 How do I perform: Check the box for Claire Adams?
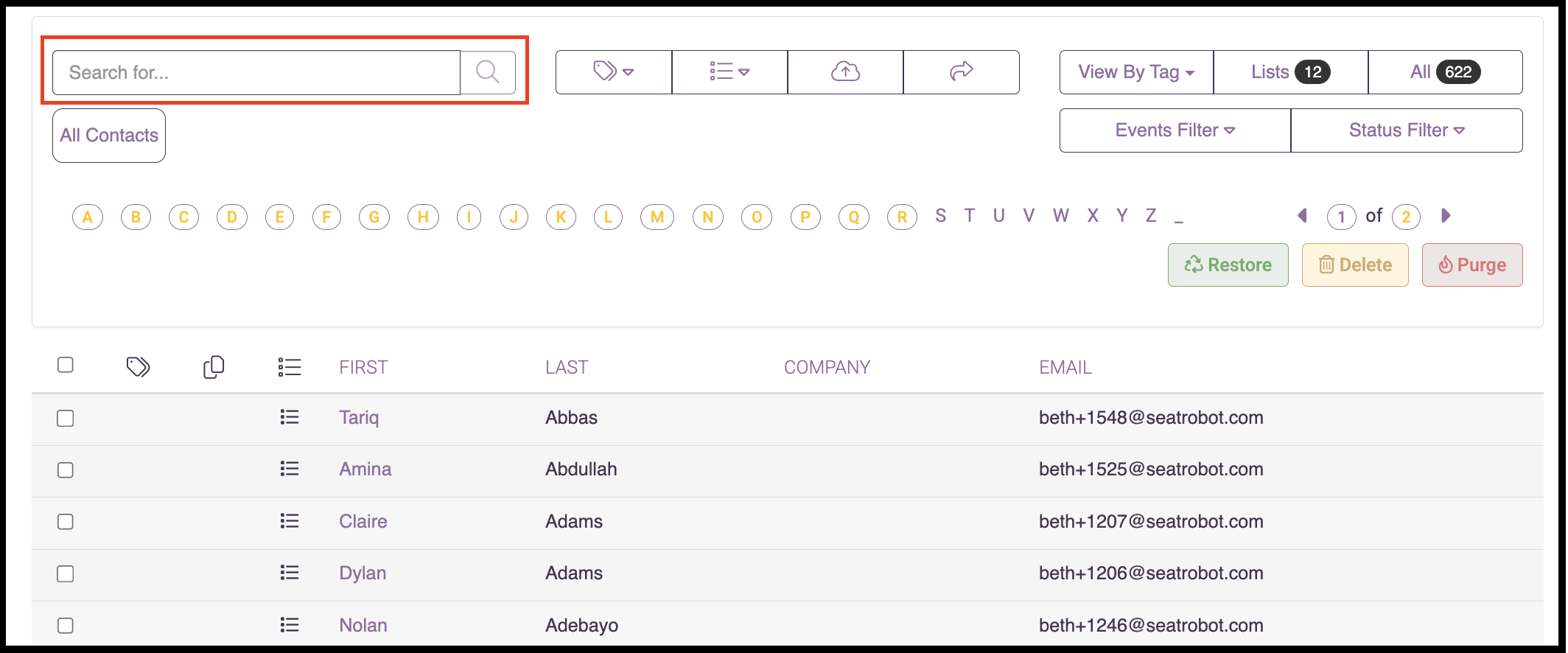click(66, 522)
